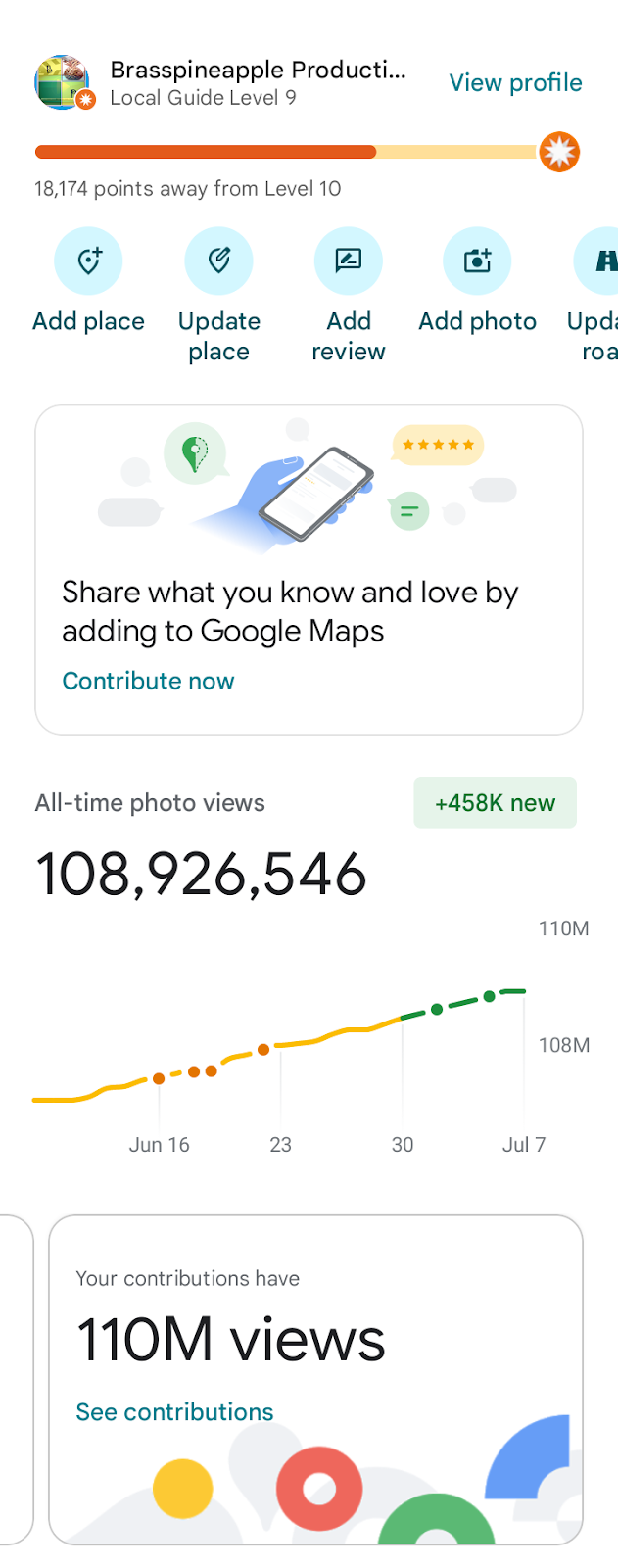The width and height of the screenshot is (618, 1568).
Task: Tap the Brasspineapple Producti... account name
Action: (x=258, y=70)
